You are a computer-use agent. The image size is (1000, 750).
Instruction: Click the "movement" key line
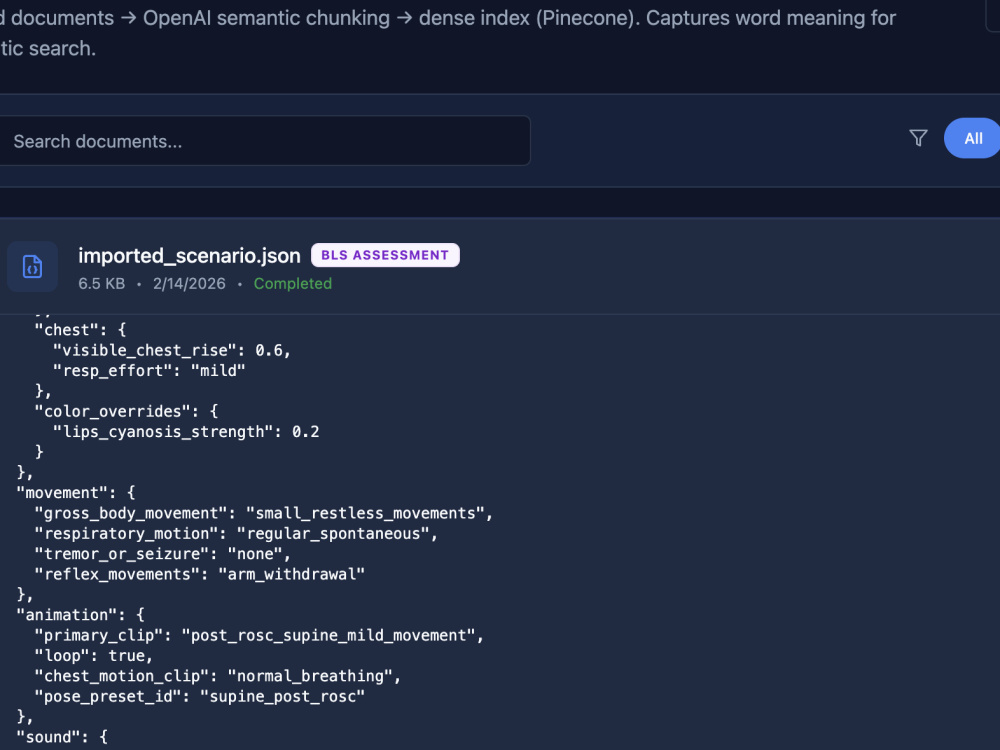[x=76, y=493]
